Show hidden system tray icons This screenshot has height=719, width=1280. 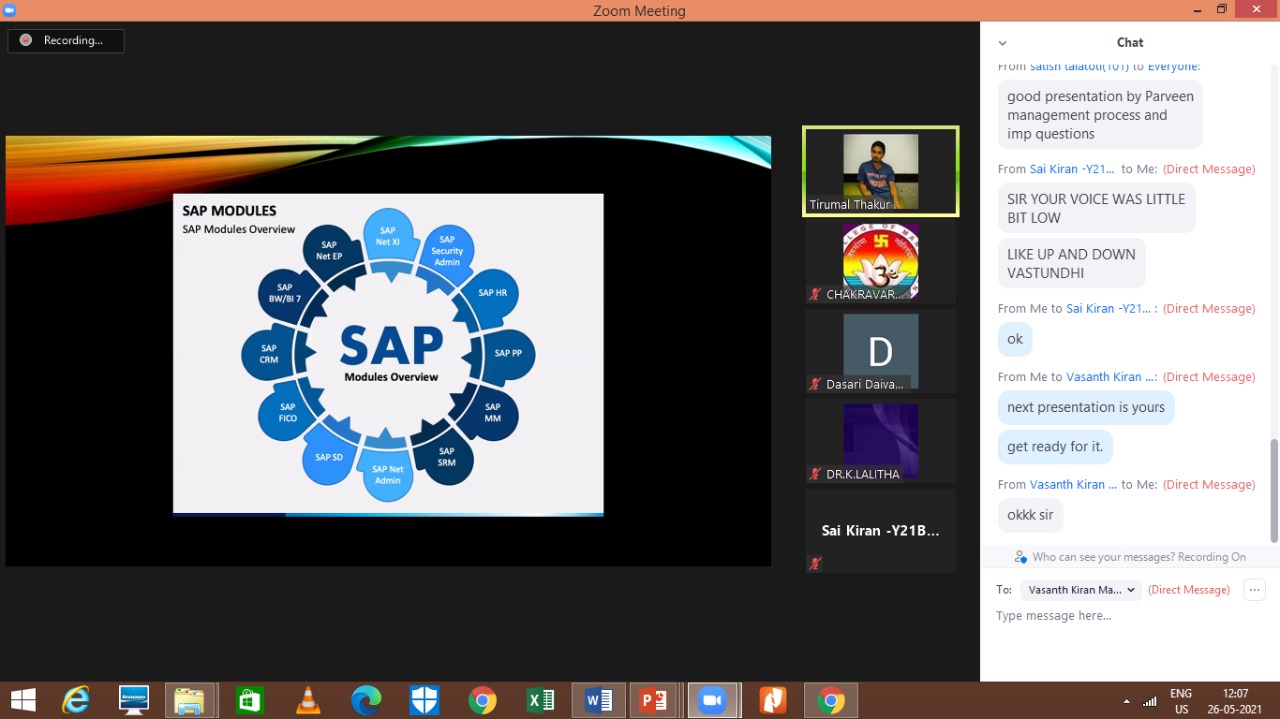pyautogui.click(x=1127, y=701)
